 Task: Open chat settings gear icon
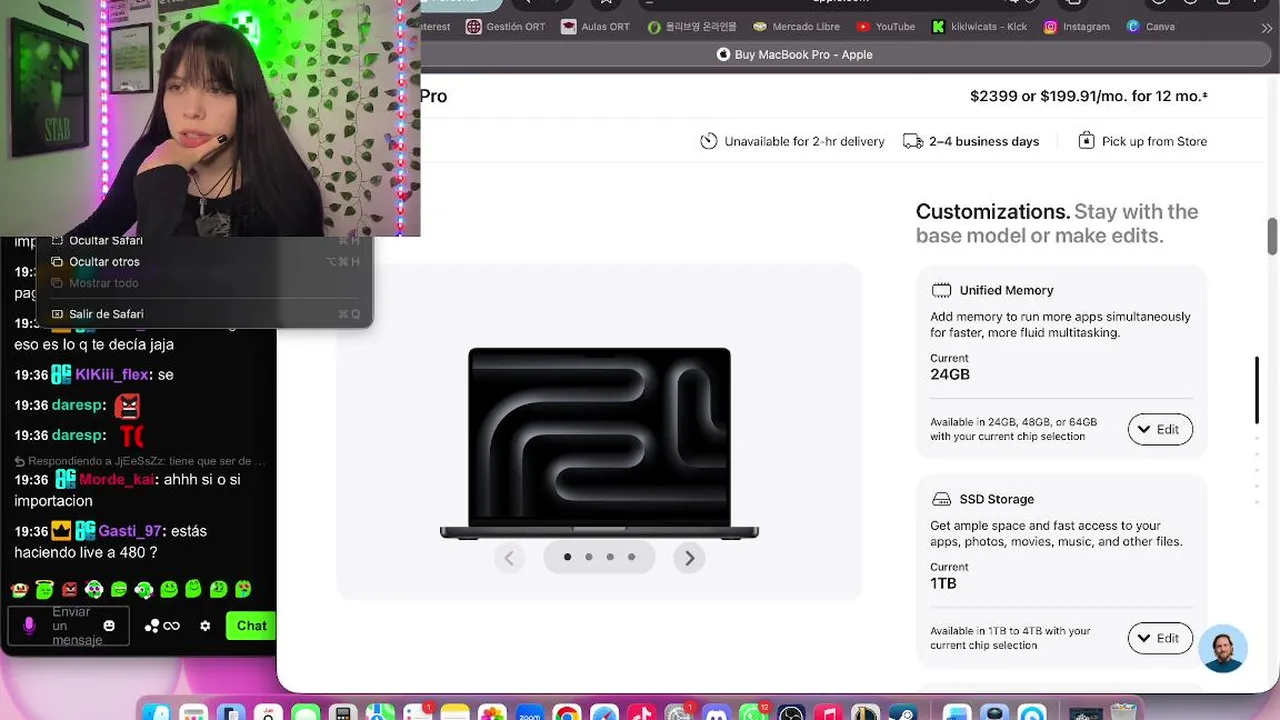coord(205,626)
